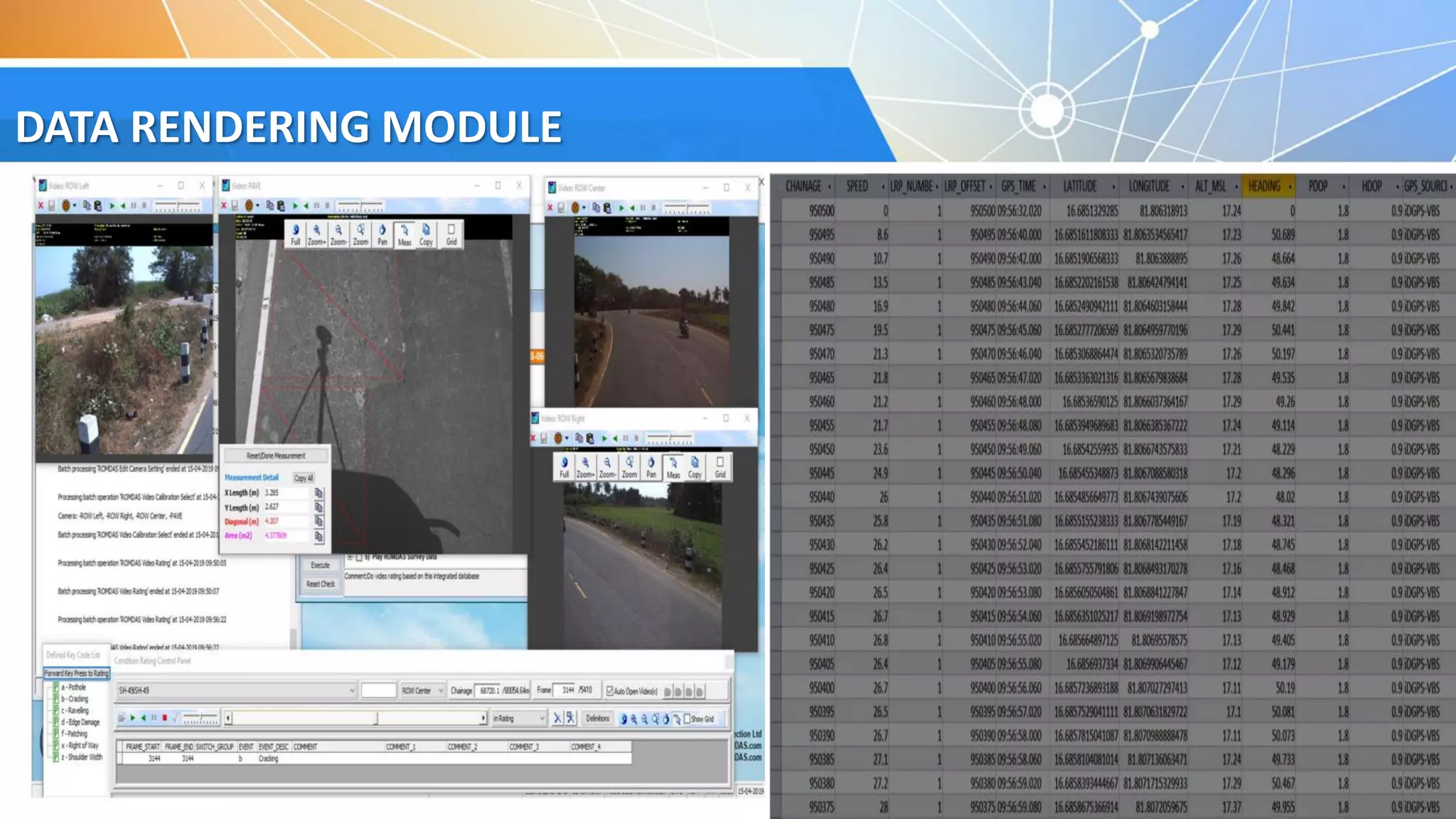
Task: Open the SH-49 road selection dropdown
Action: 351,690
